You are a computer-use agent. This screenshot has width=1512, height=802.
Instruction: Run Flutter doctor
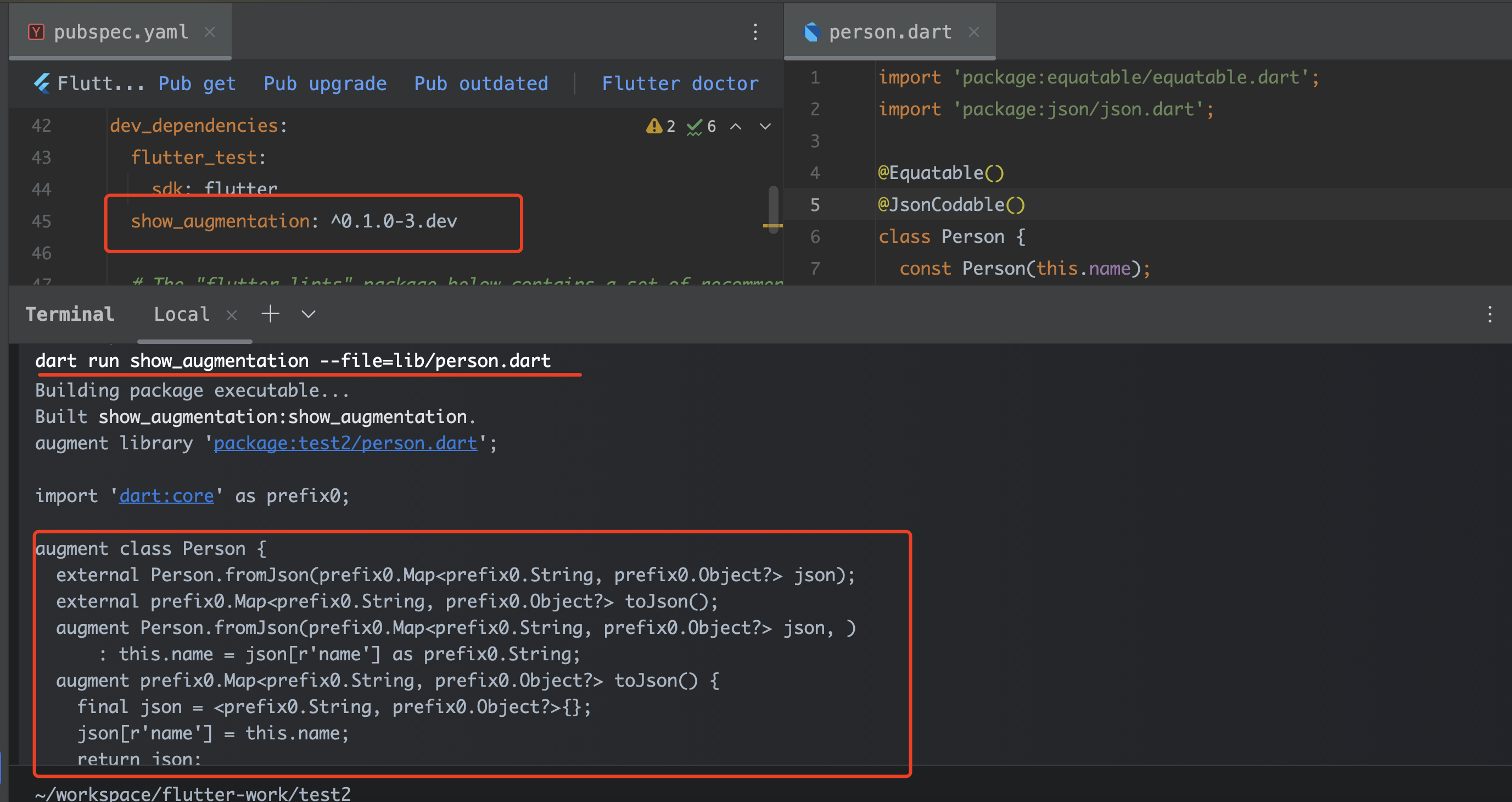tap(680, 83)
